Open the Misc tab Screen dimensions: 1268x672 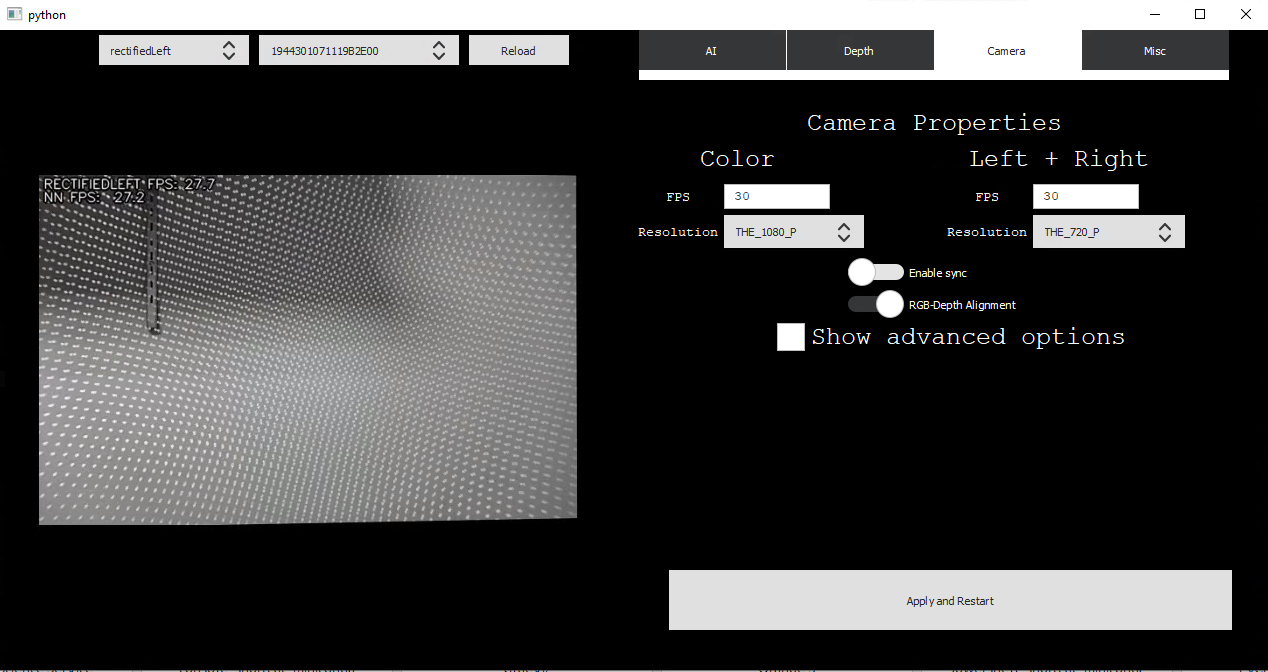point(1155,51)
